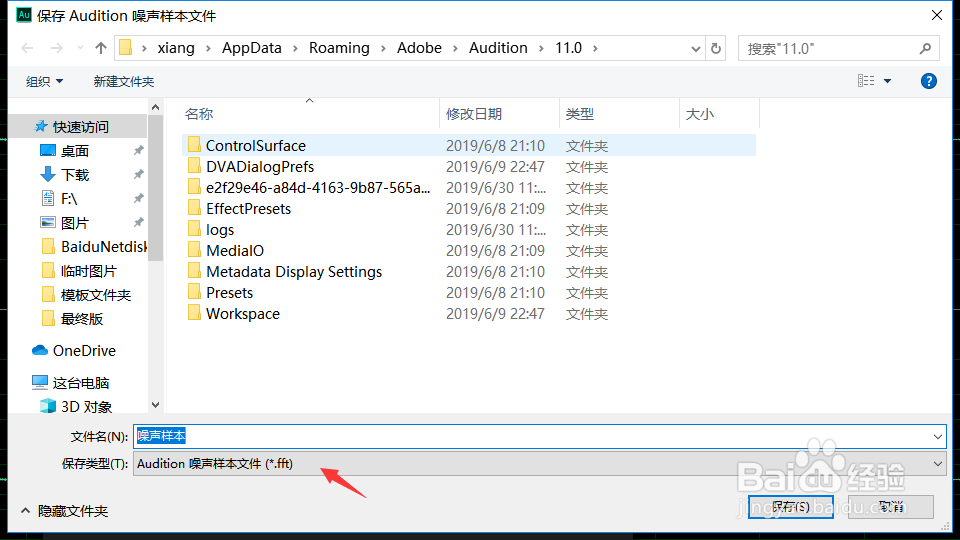Expand the chevron after 11.0 in path

595,48
